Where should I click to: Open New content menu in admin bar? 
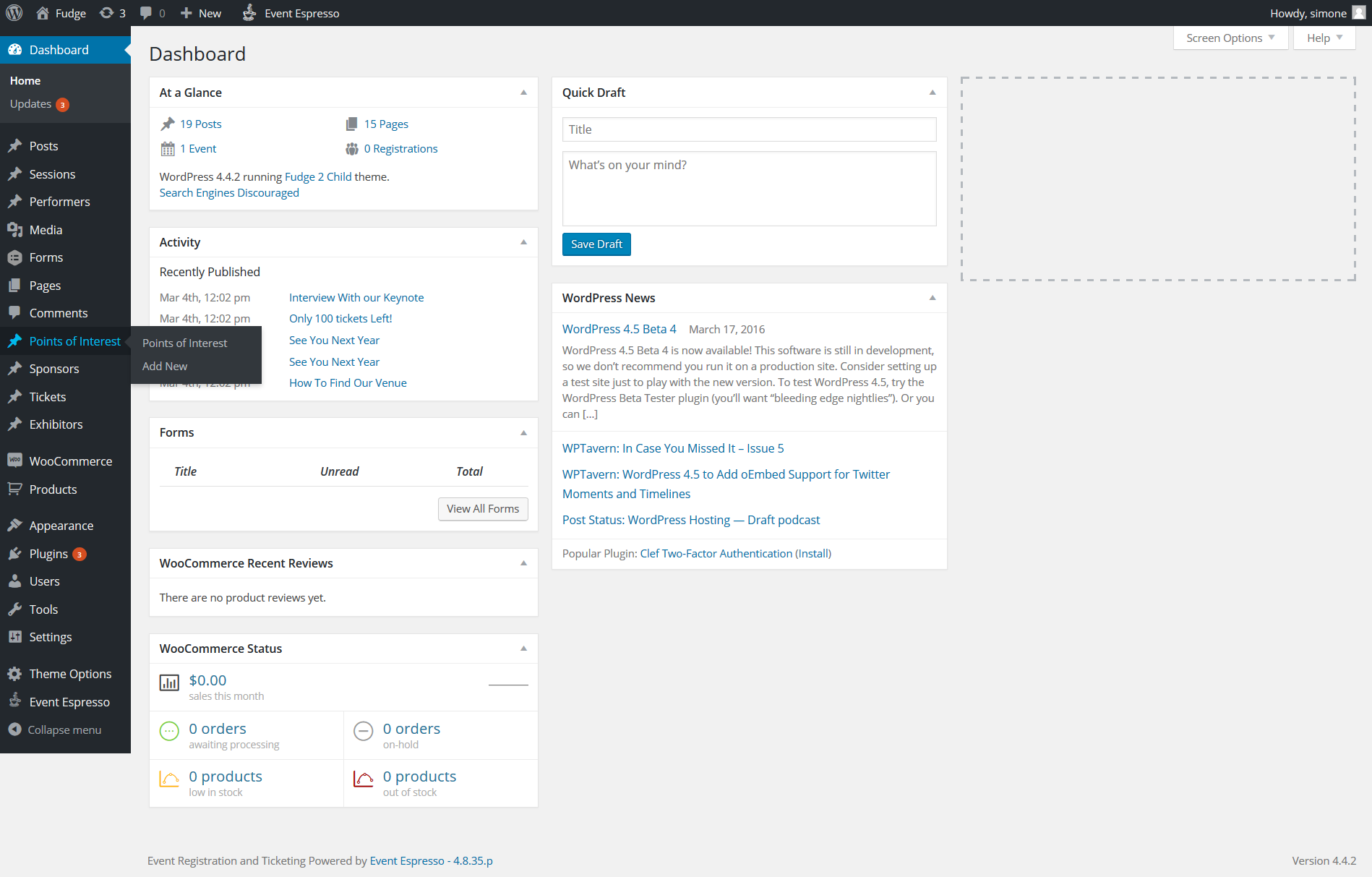pos(201,13)
